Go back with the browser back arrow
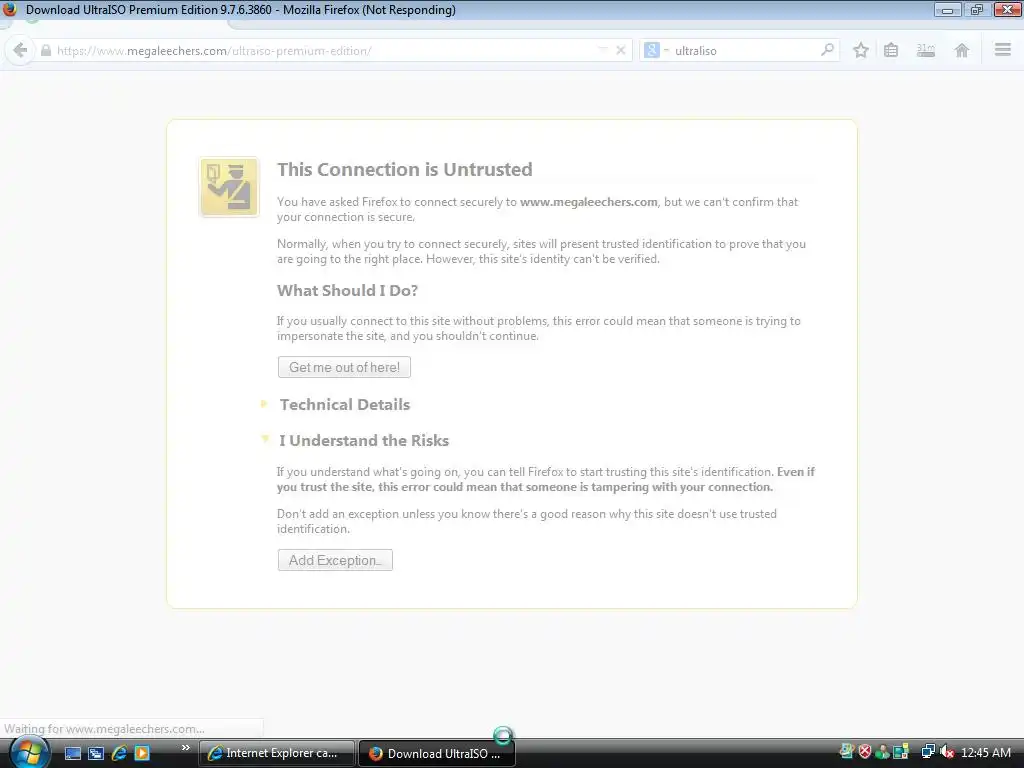This screenshot has height=768, width=1024. coord(20,50)
